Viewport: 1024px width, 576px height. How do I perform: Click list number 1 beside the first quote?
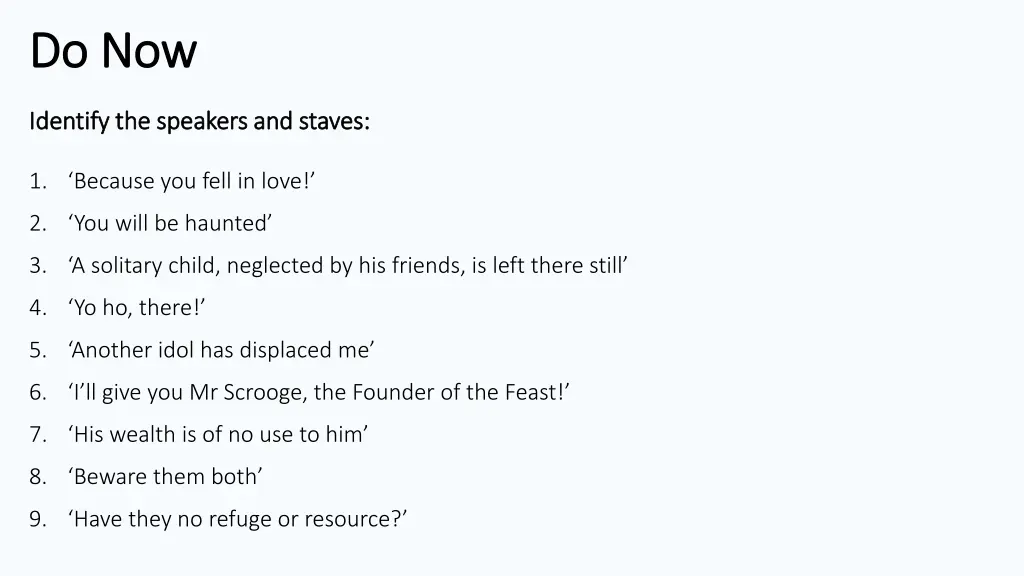point(38,182)
